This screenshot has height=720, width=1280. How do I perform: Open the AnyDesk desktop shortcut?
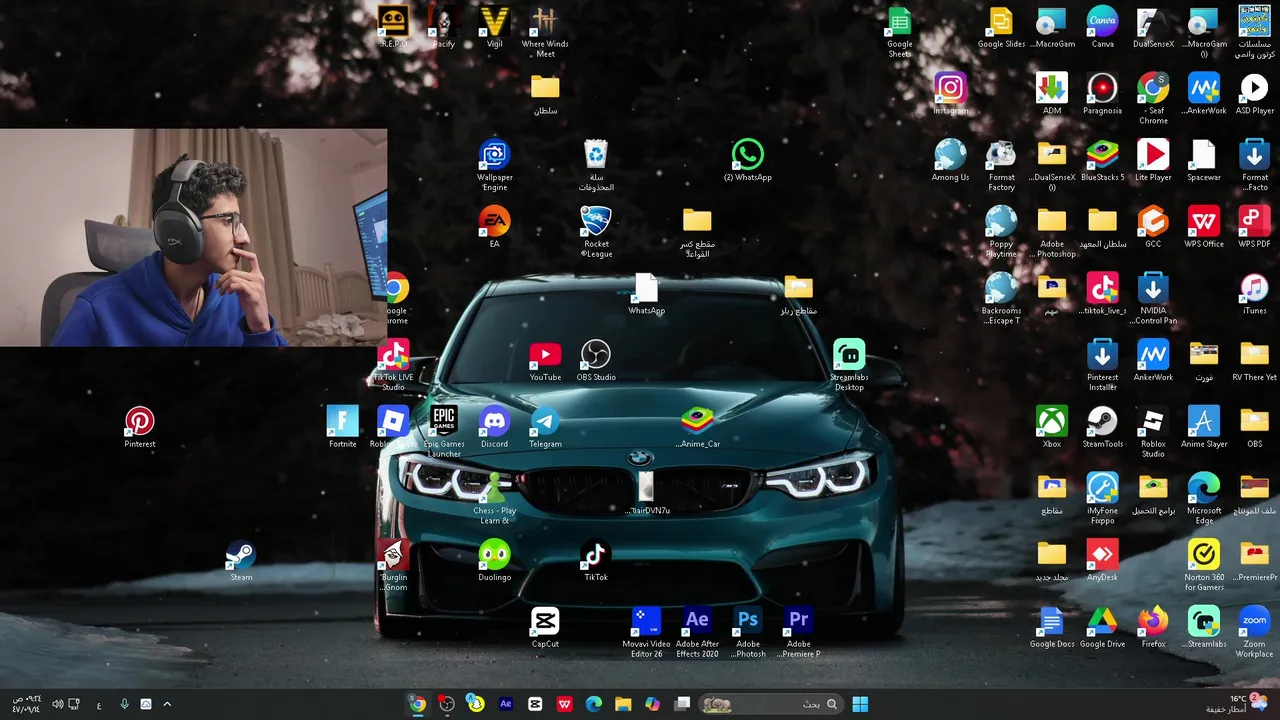(1102, 560)
